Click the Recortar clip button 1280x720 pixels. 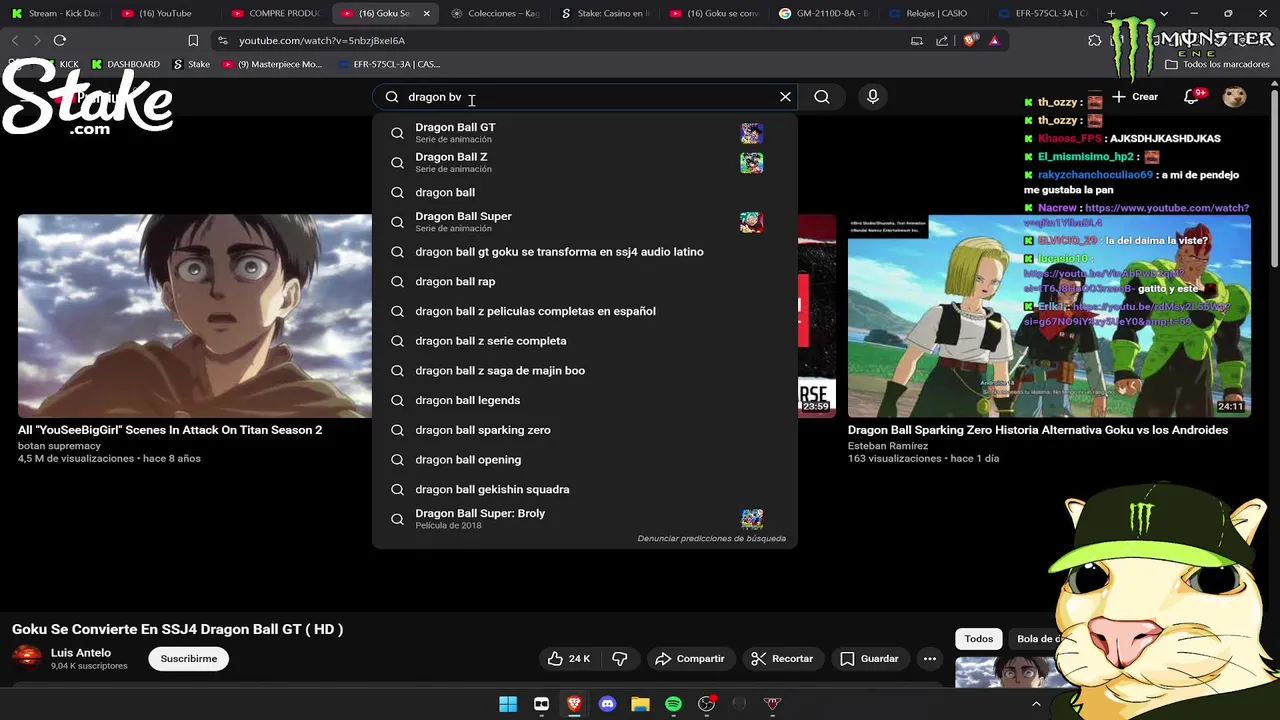pyautogui.click(x=782, y=659)
